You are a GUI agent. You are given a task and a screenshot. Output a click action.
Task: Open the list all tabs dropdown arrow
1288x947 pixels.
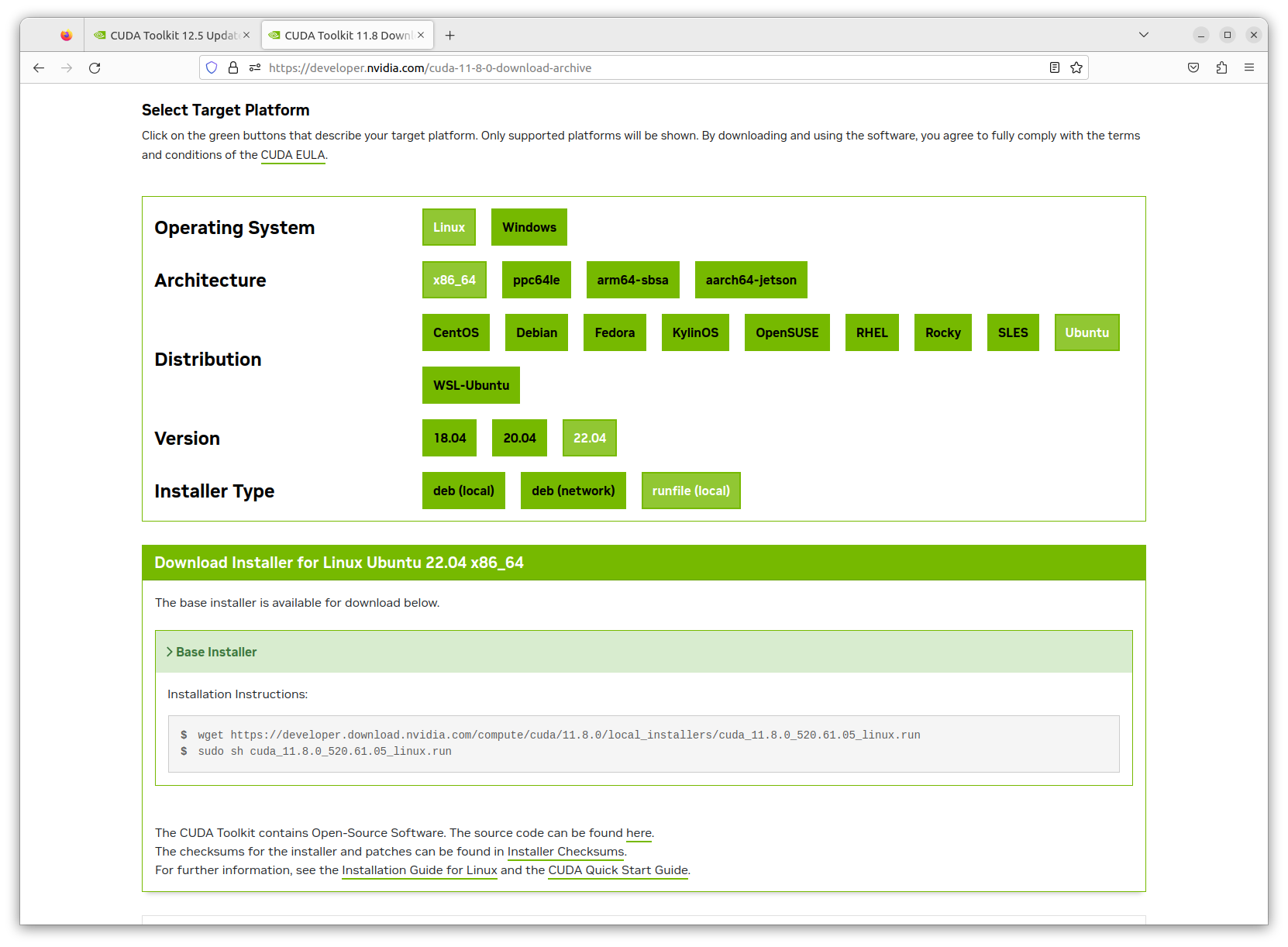pyautogui.click(x=1144, y=35)
